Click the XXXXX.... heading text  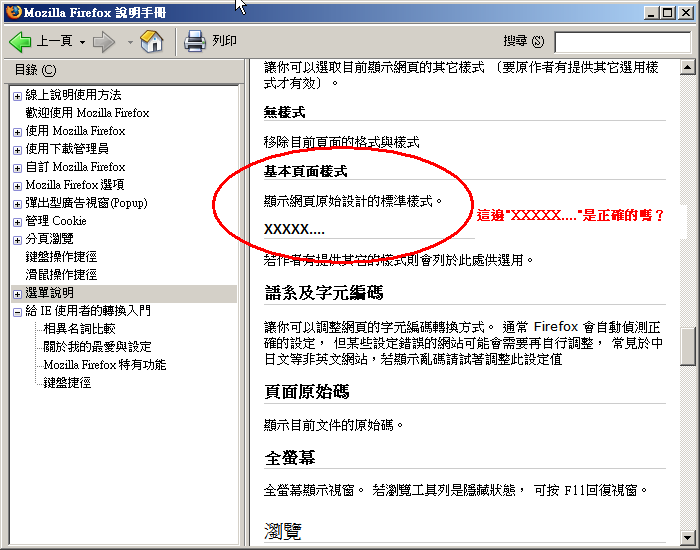[x=294, y=229]
